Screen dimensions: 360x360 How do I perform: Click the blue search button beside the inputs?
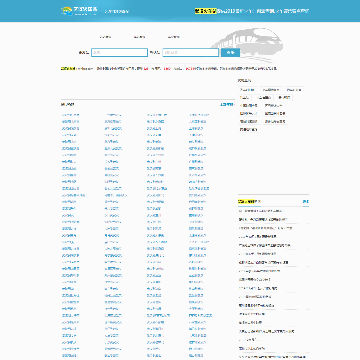click(x=230, y=52)
